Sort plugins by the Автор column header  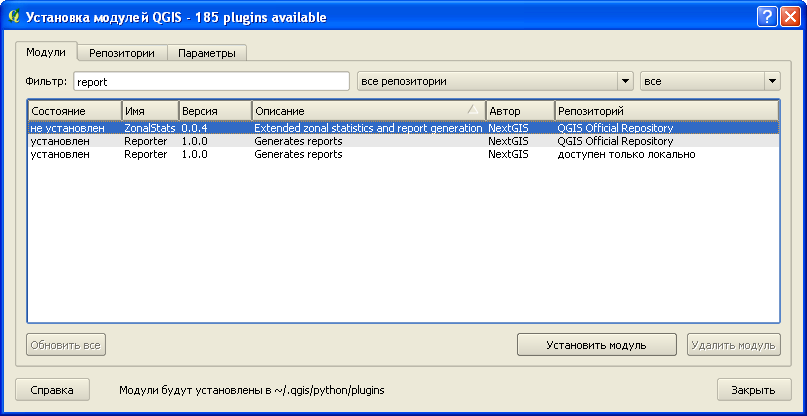[519, 110]
